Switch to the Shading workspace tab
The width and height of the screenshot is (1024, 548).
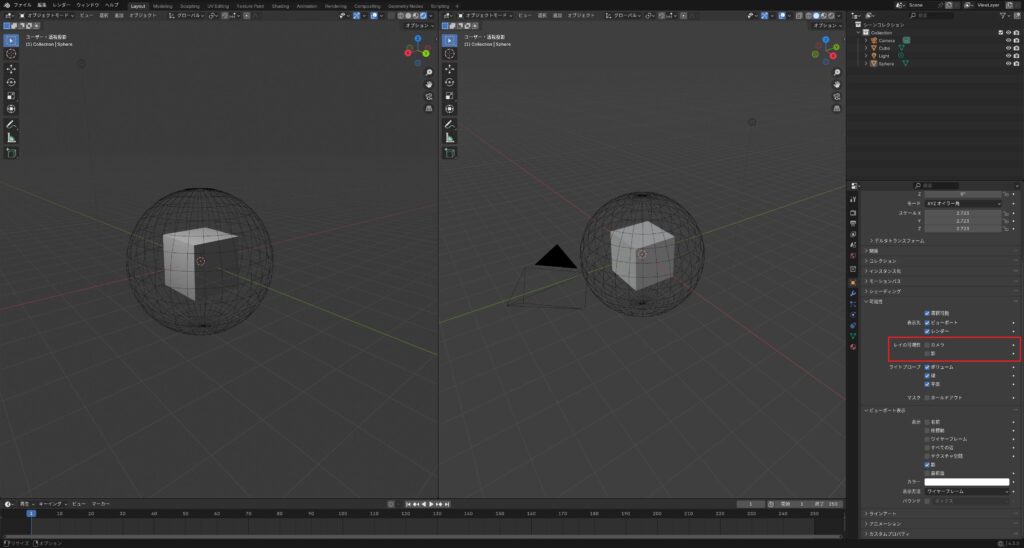[280, 5]
